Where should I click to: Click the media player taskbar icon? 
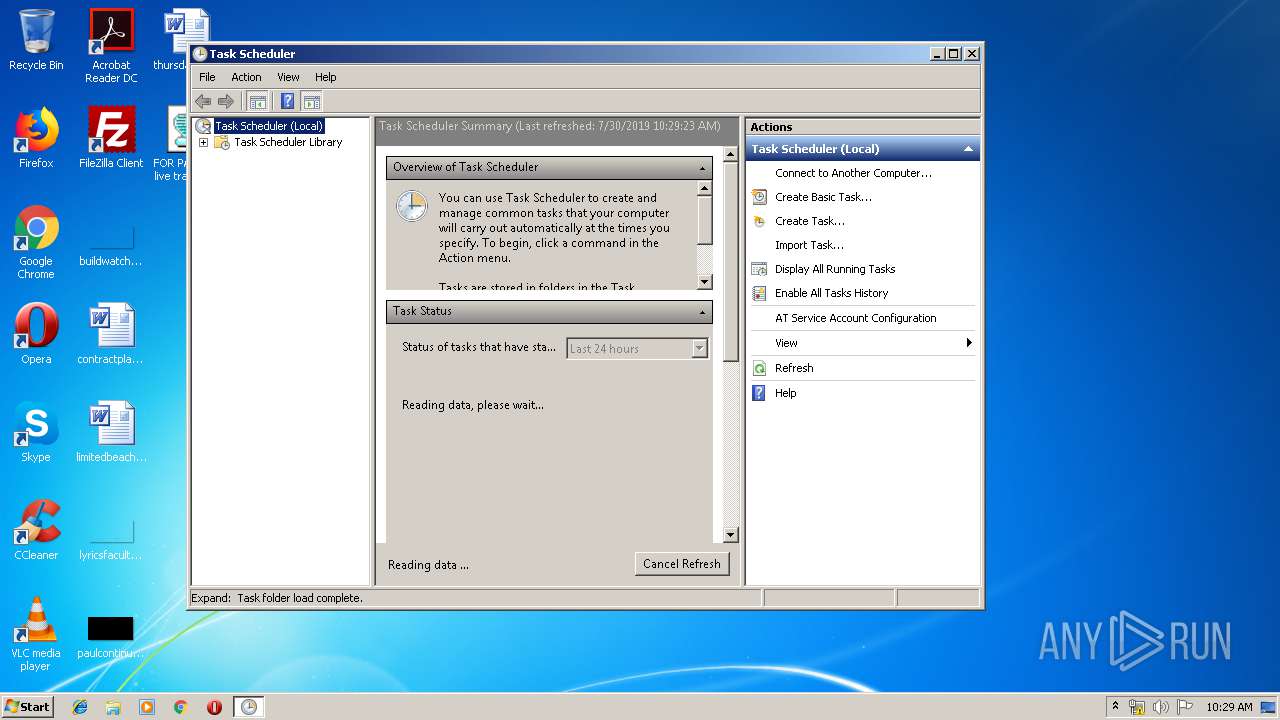coord(147,707)
